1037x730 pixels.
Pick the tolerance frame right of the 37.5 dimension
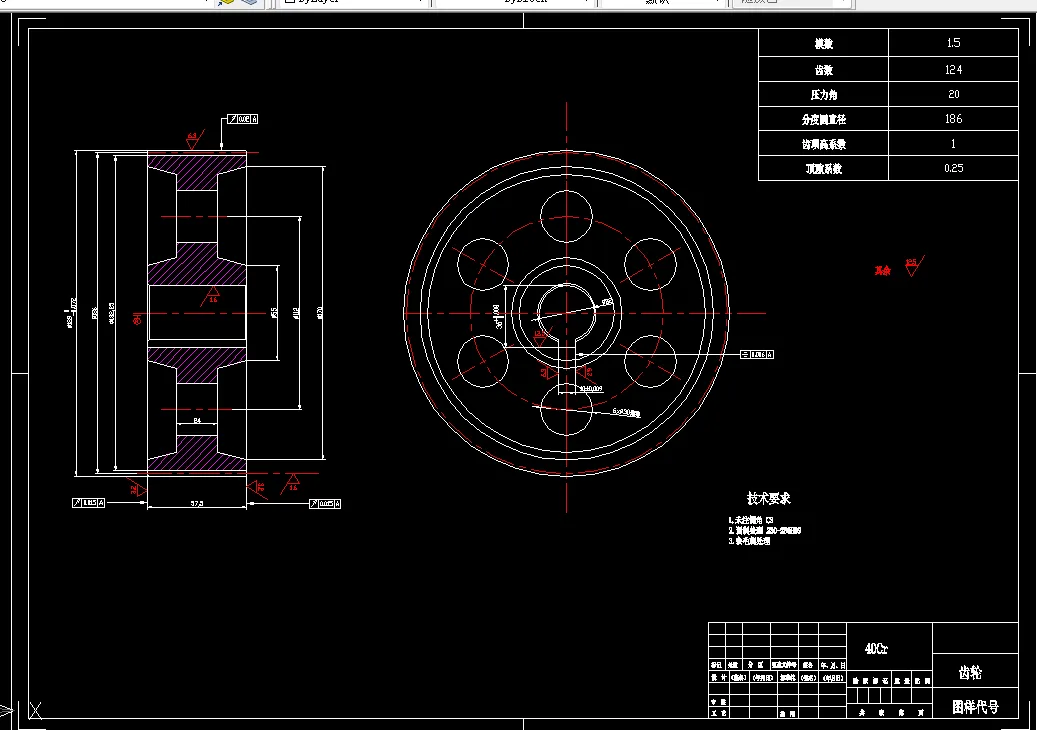point(325,504)
